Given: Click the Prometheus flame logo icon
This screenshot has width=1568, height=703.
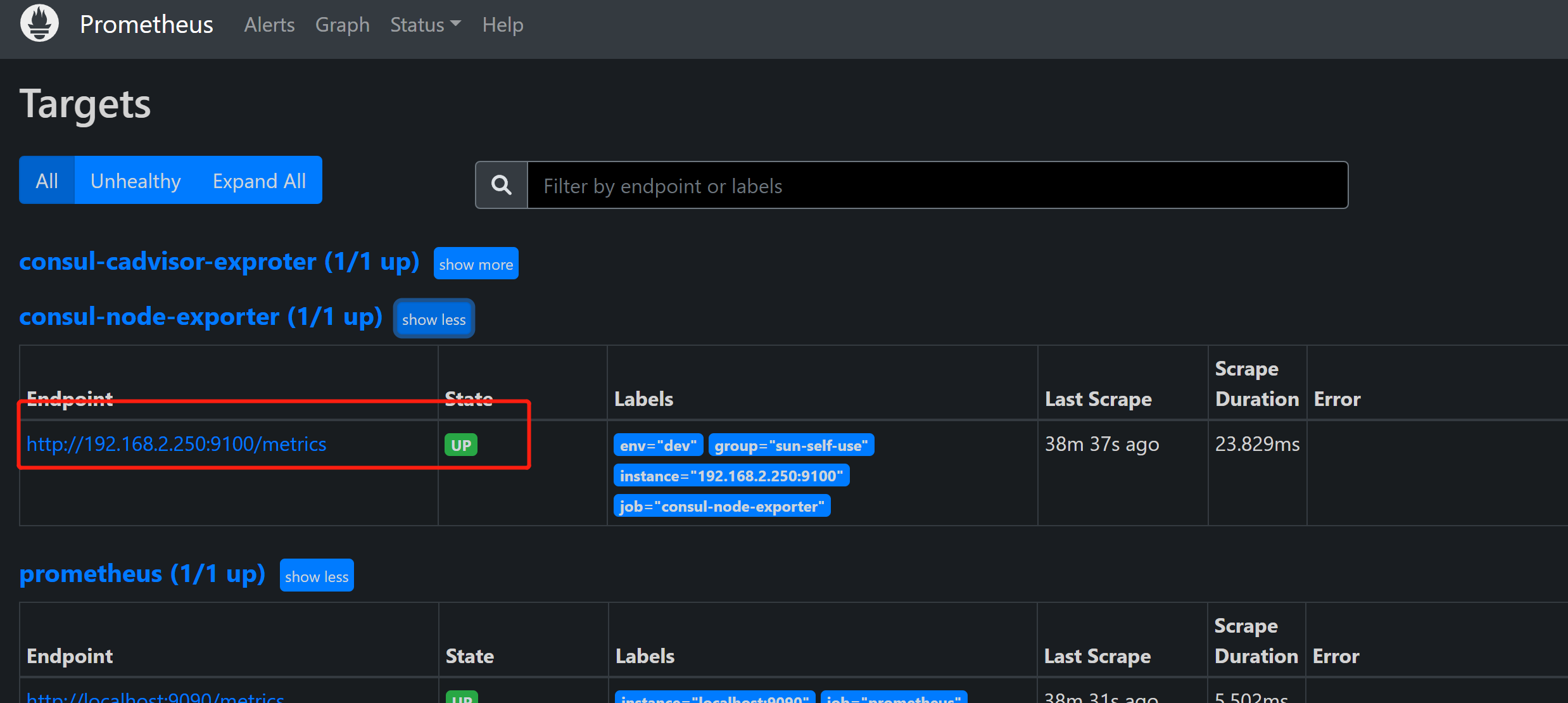Looking at the screenshot, I should click(39, 23).
